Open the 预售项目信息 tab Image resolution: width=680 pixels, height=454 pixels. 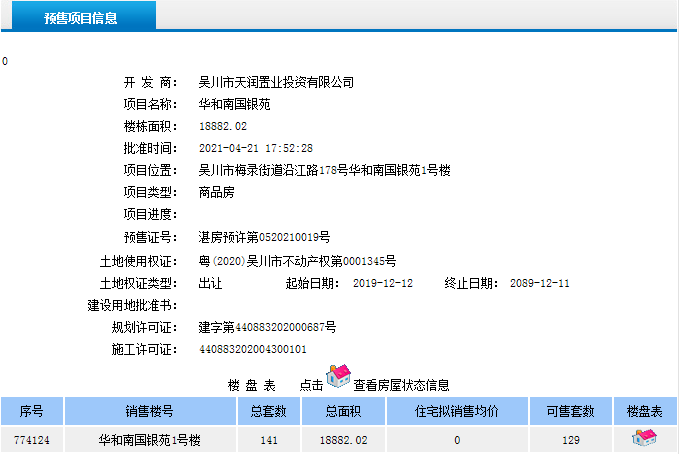coord(84,16)
